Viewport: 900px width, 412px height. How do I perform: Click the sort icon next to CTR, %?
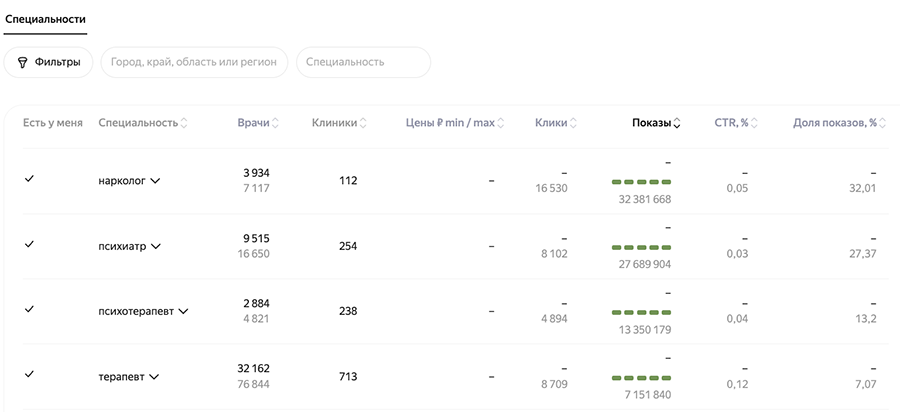pos(754,123)
